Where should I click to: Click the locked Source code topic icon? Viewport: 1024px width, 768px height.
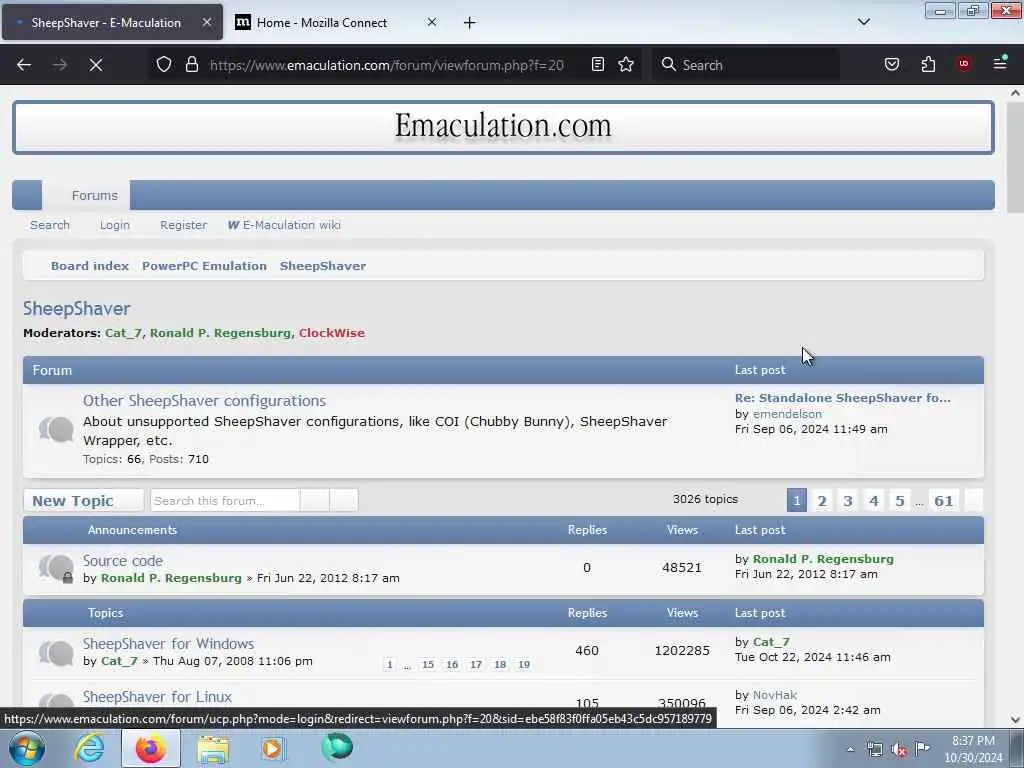56,568
